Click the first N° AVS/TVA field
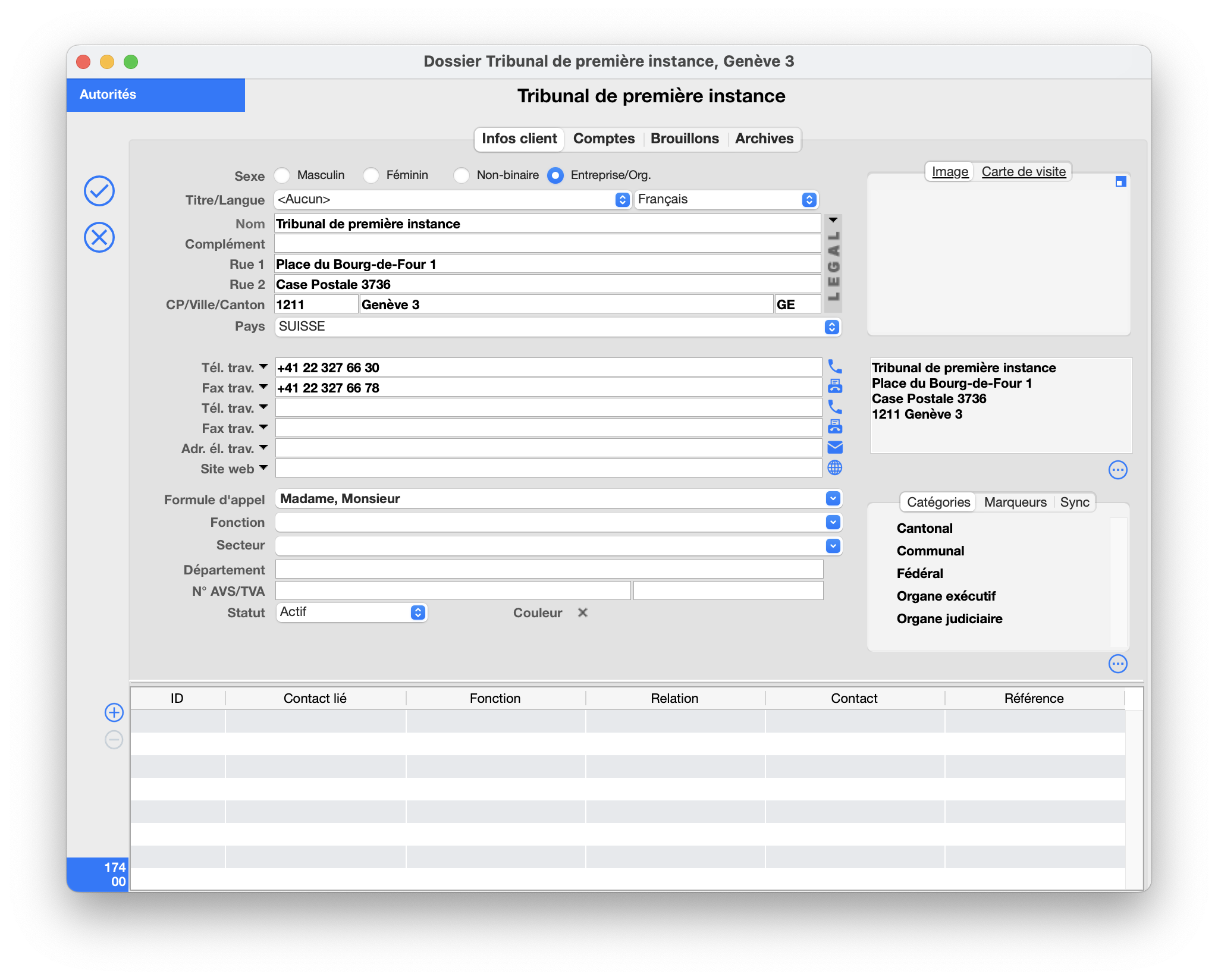This screenshot has height=980, width=1218. 453,591
